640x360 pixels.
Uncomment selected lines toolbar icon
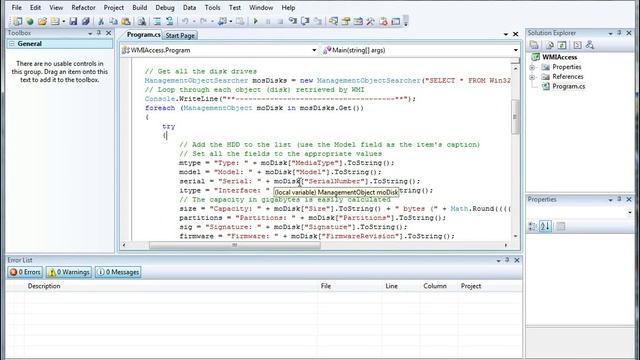point(169,21)
